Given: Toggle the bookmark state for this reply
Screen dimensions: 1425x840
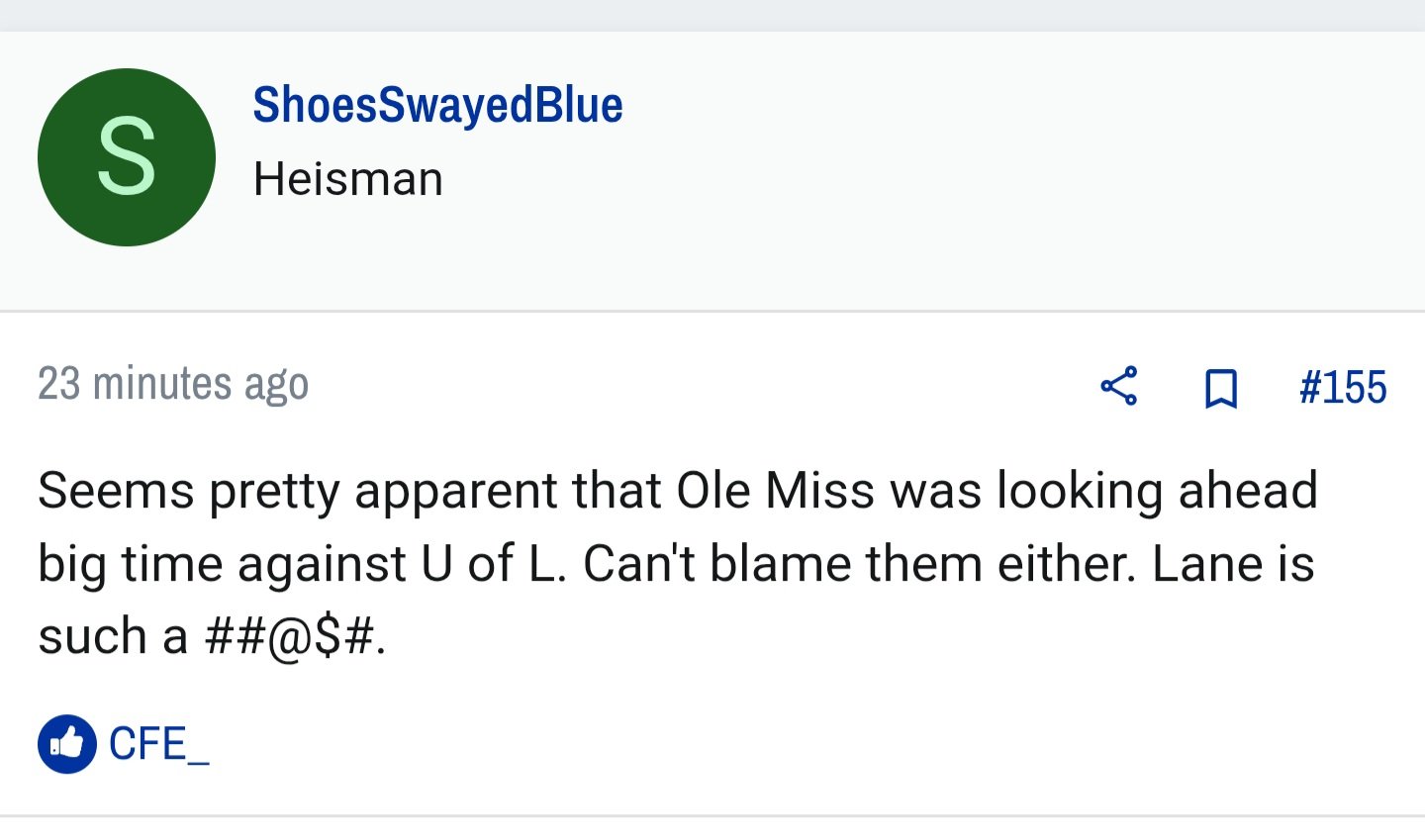Looking at the screenshot, I should click(1221, 388).
